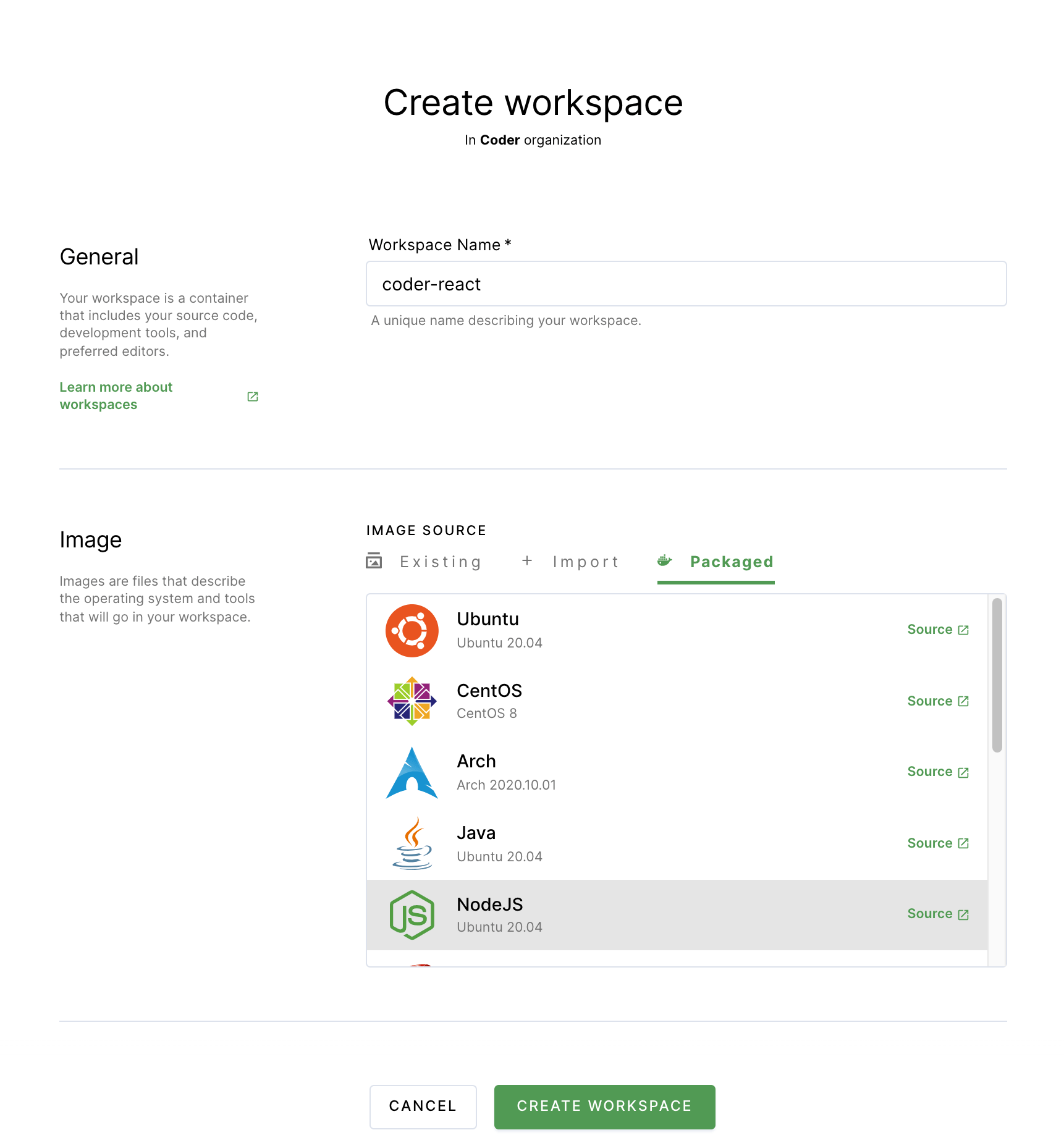This screenshot has width=1064, height=1143.
Task: Click the Docker whale icon beside Packaged
Action: pos(664,561)
